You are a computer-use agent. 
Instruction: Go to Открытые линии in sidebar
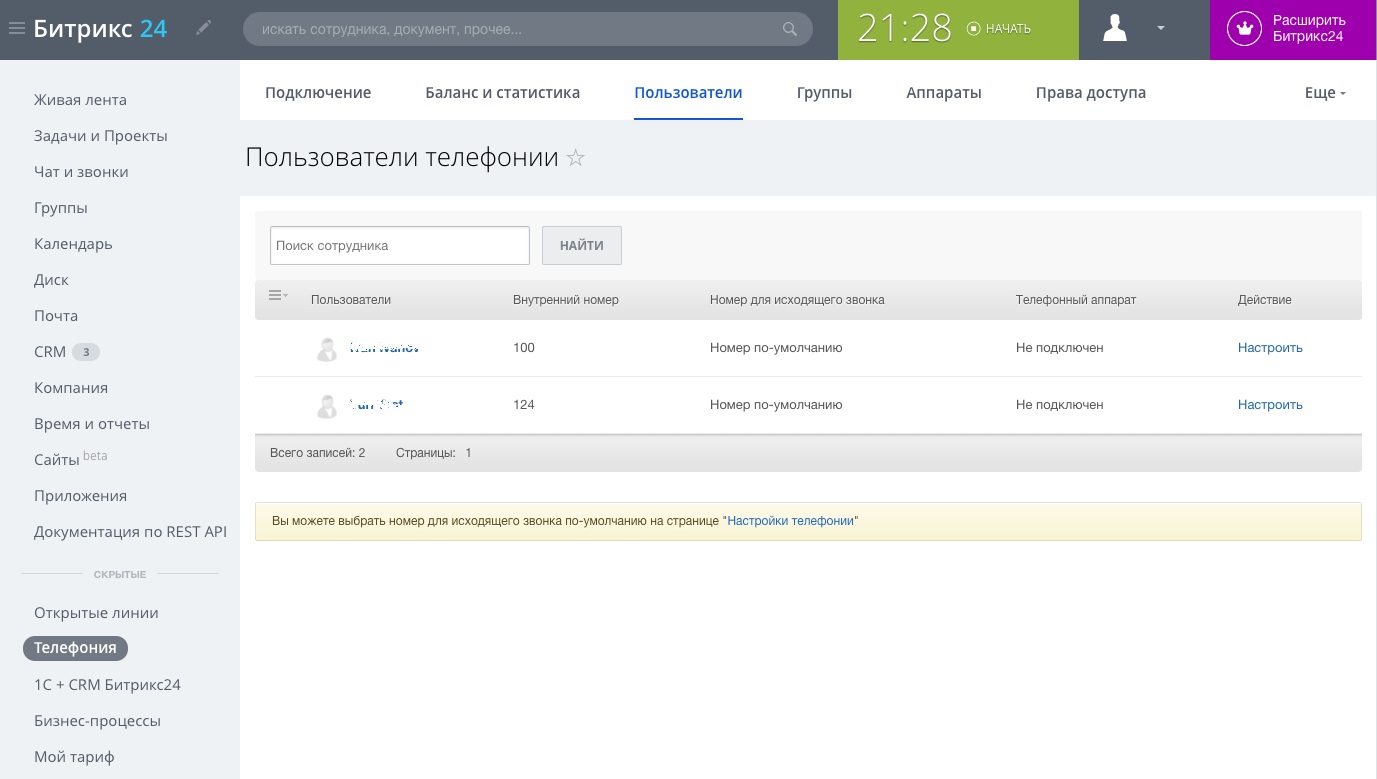(96, 613)
